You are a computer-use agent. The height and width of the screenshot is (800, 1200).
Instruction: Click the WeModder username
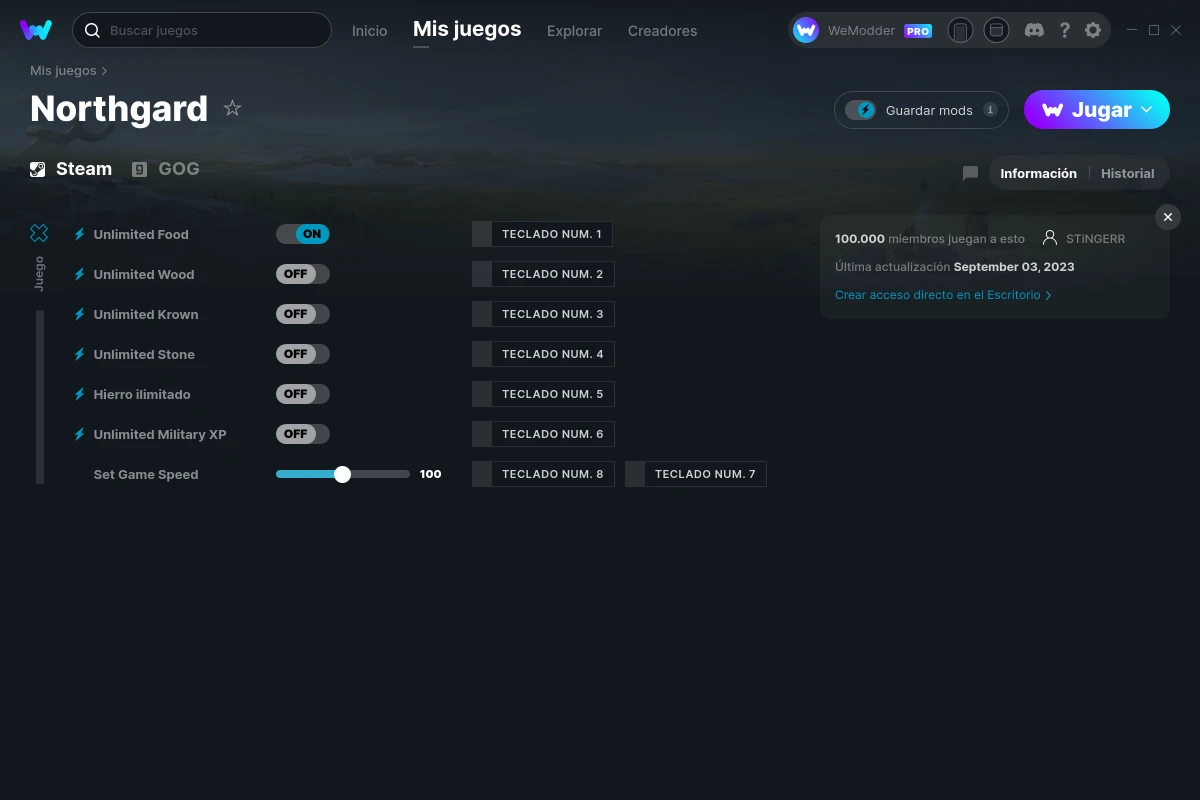(861, 31)
